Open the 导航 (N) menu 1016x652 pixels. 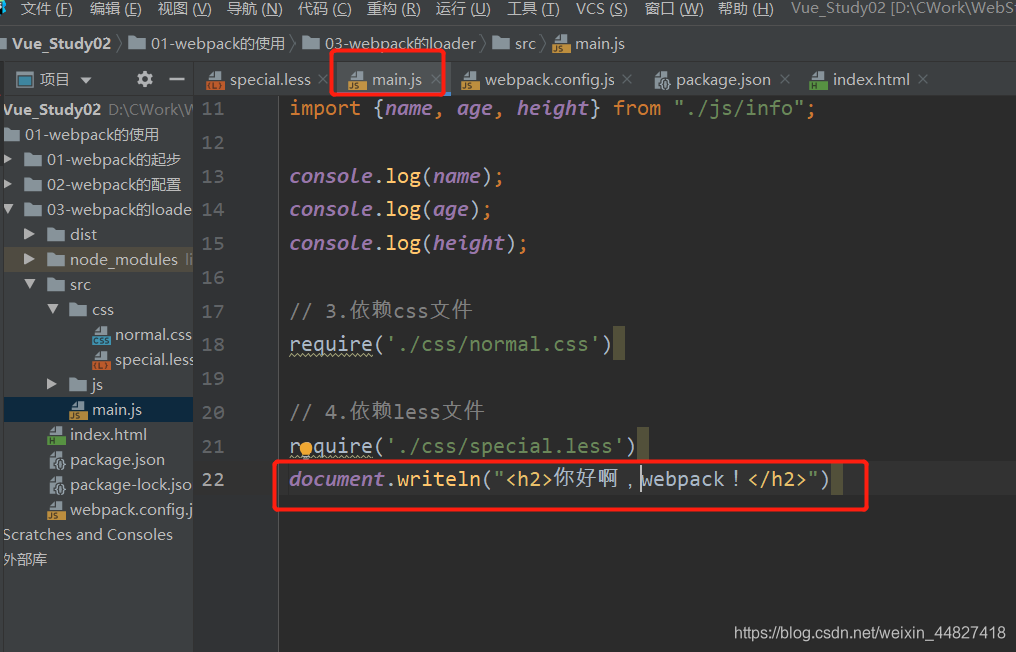tap(254, 9)
